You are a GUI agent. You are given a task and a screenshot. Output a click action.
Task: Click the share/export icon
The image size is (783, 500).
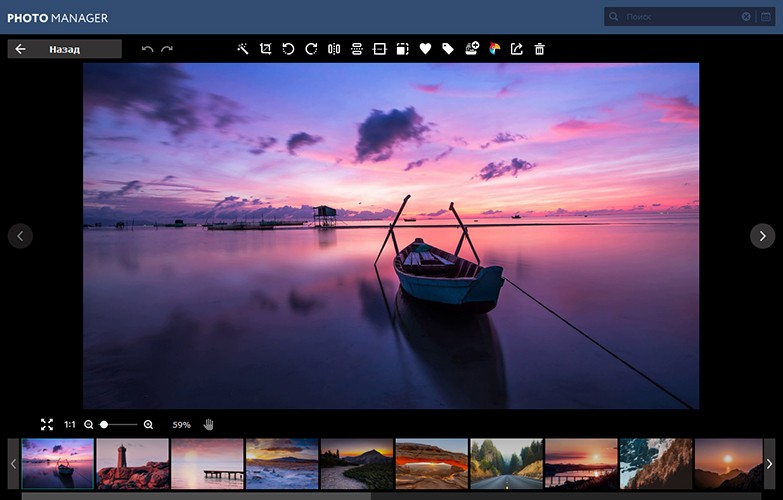click(516, 48)
